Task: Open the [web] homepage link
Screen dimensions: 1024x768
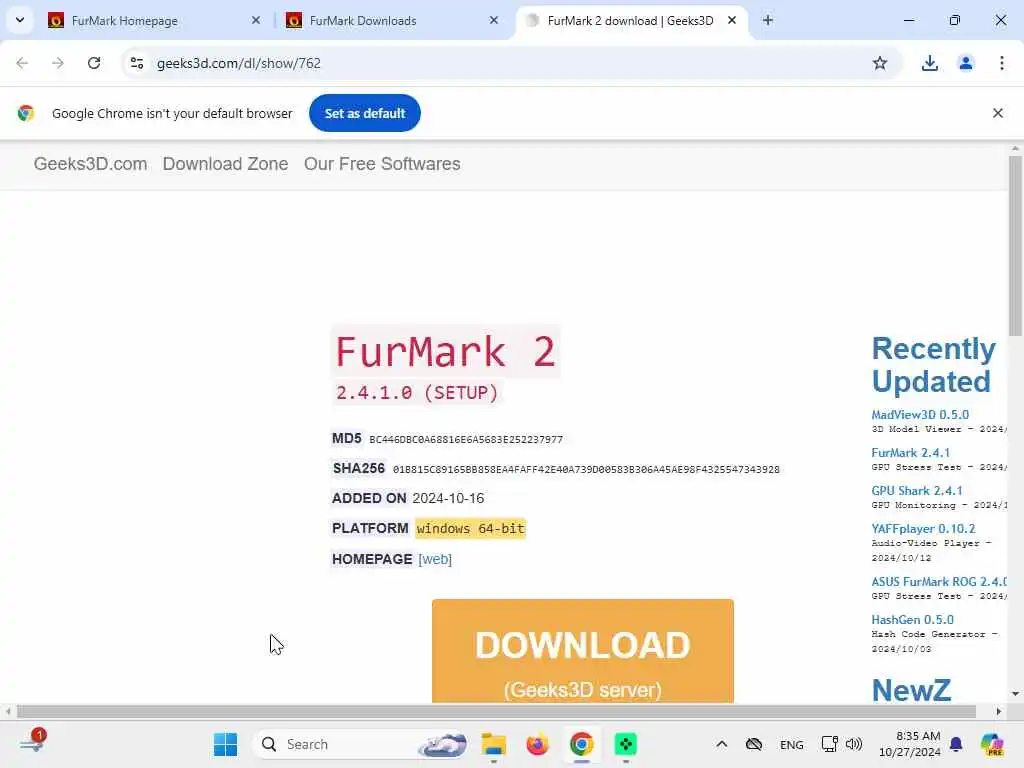Action: (435, 559)
